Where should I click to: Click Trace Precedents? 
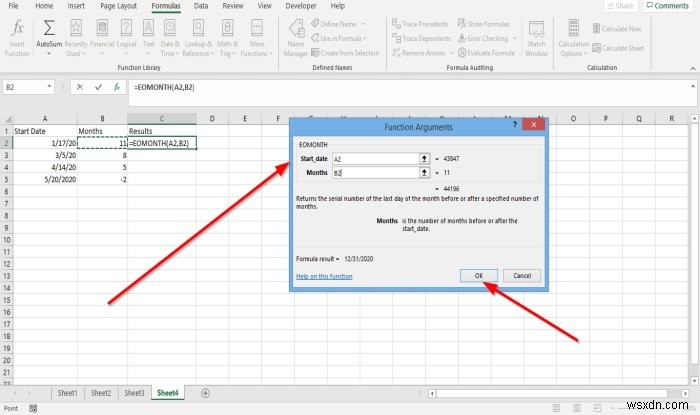420,24
